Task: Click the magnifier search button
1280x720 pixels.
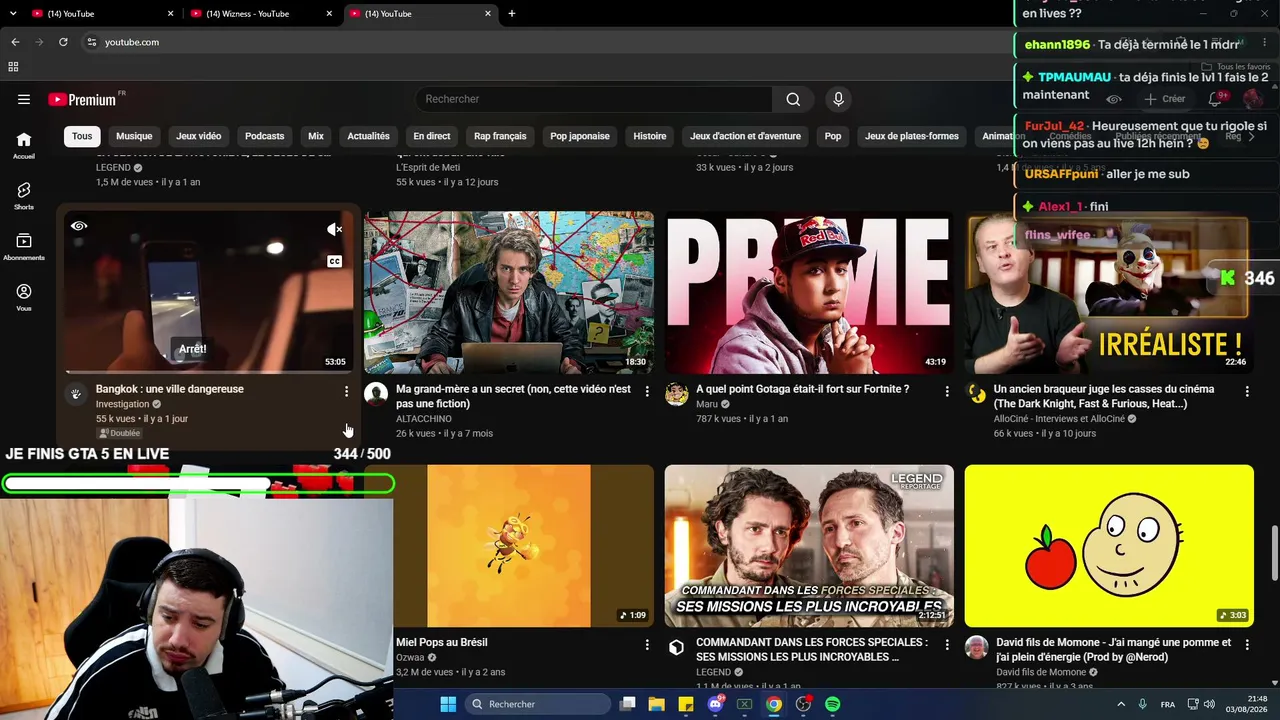Action: (793, 99)
